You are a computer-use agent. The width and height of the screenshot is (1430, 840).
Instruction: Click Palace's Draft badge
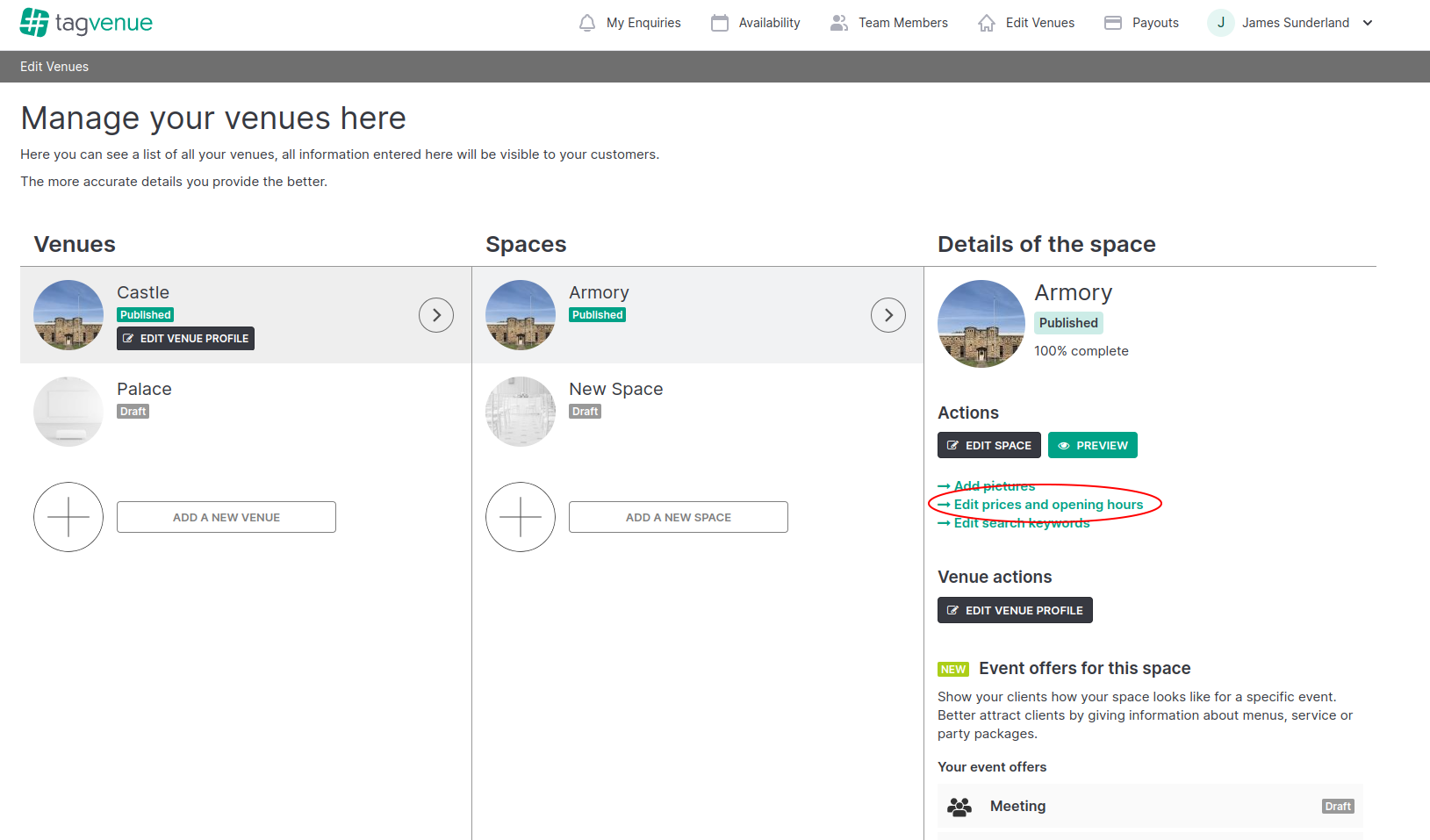133,412
